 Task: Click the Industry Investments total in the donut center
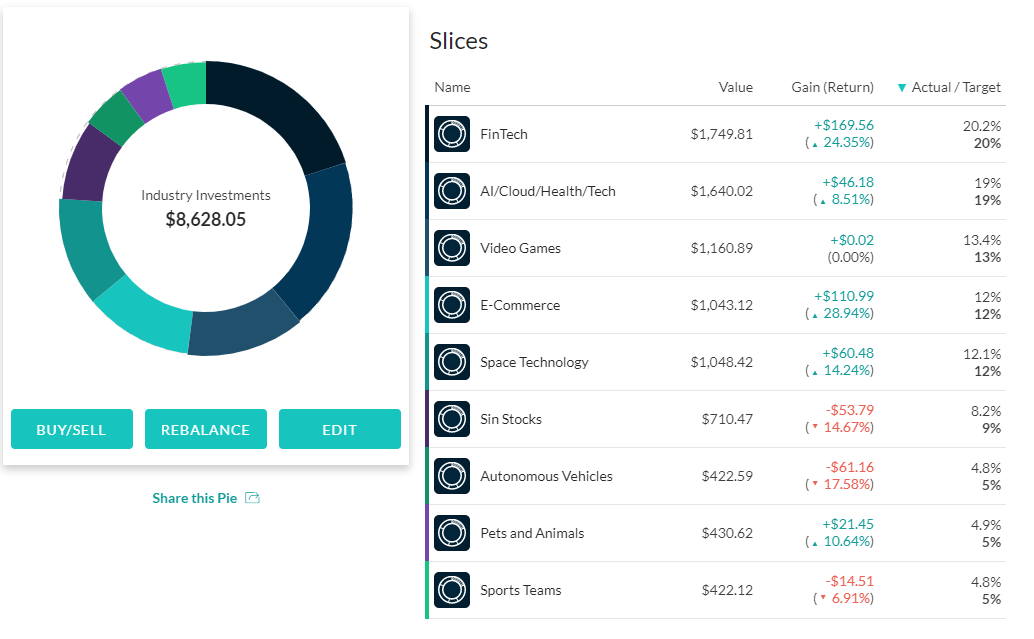206,205
